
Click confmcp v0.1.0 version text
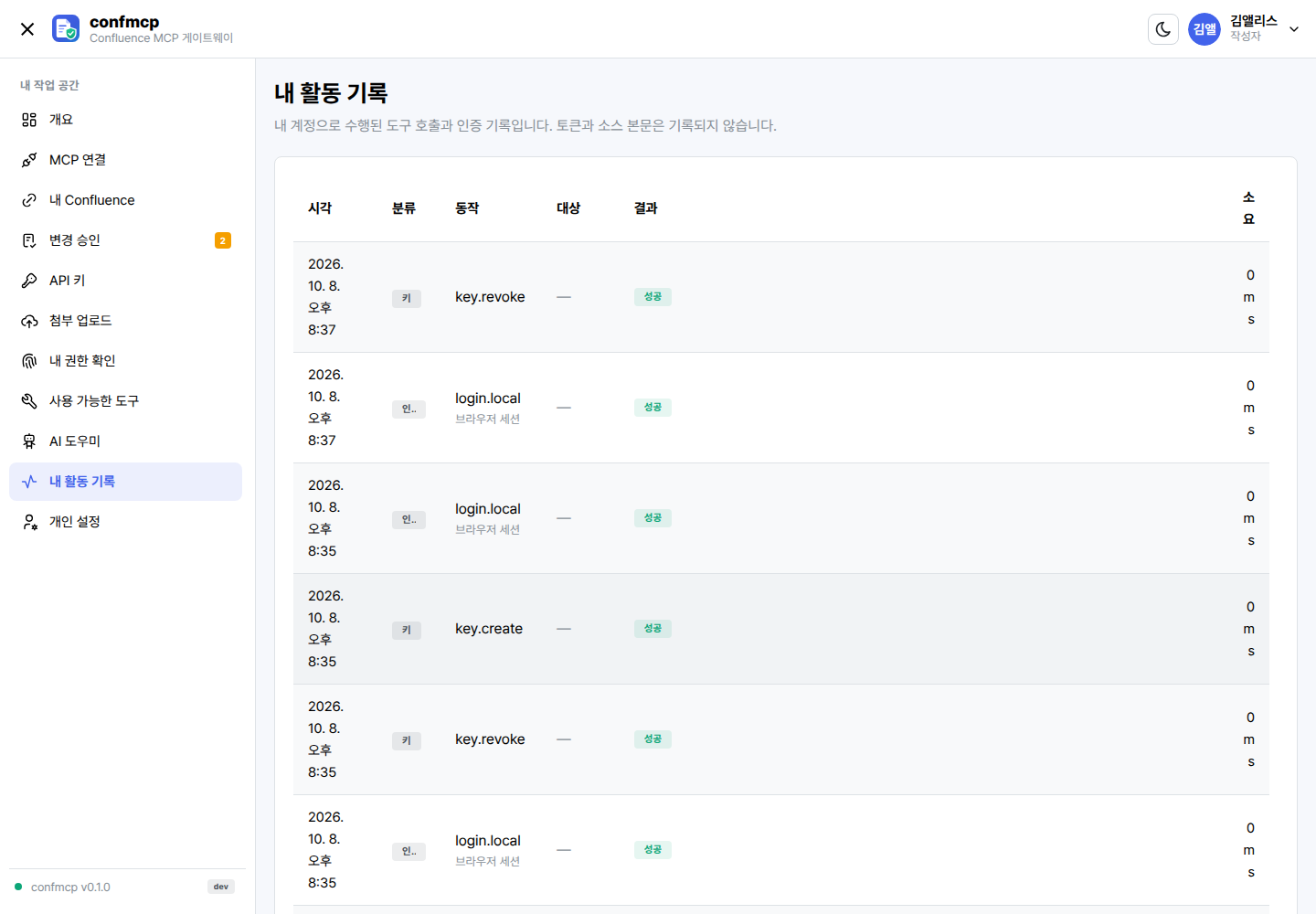click(70, 887)
